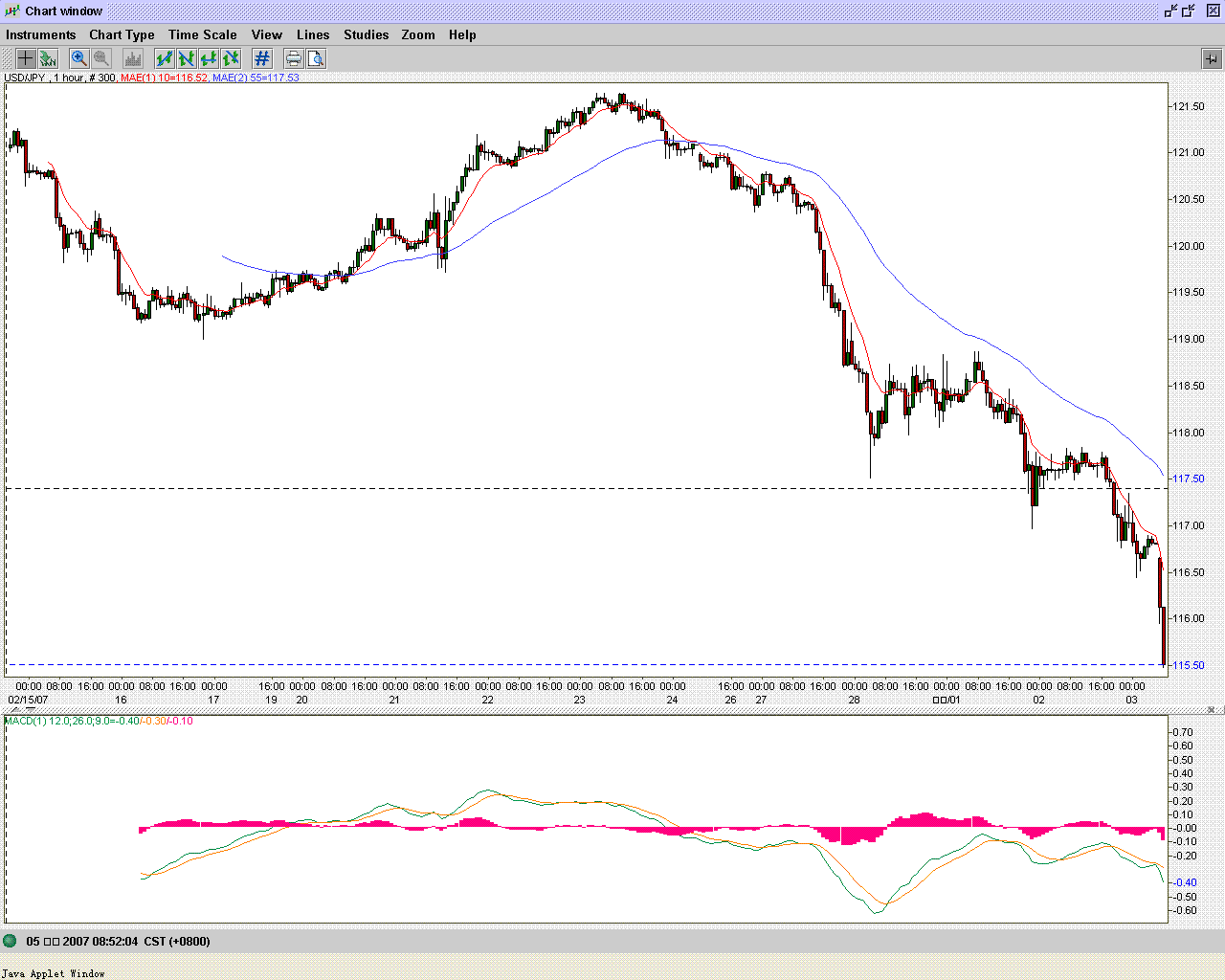Print the chart with printer icon
The width and height of the screenshot is (1225, 980).
point(294,58)
